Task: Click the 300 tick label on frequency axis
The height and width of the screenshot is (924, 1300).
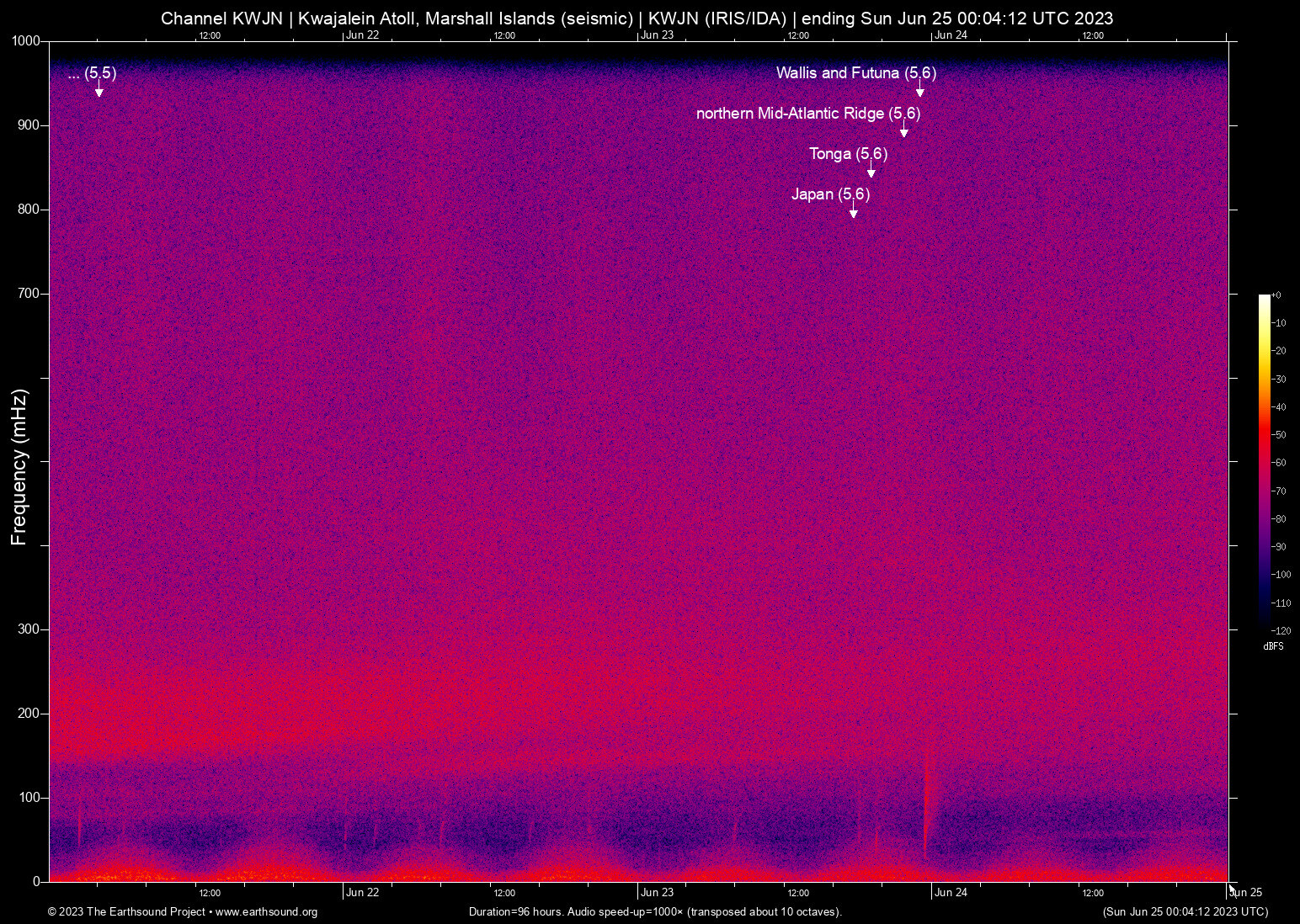Action: point(29,629)
